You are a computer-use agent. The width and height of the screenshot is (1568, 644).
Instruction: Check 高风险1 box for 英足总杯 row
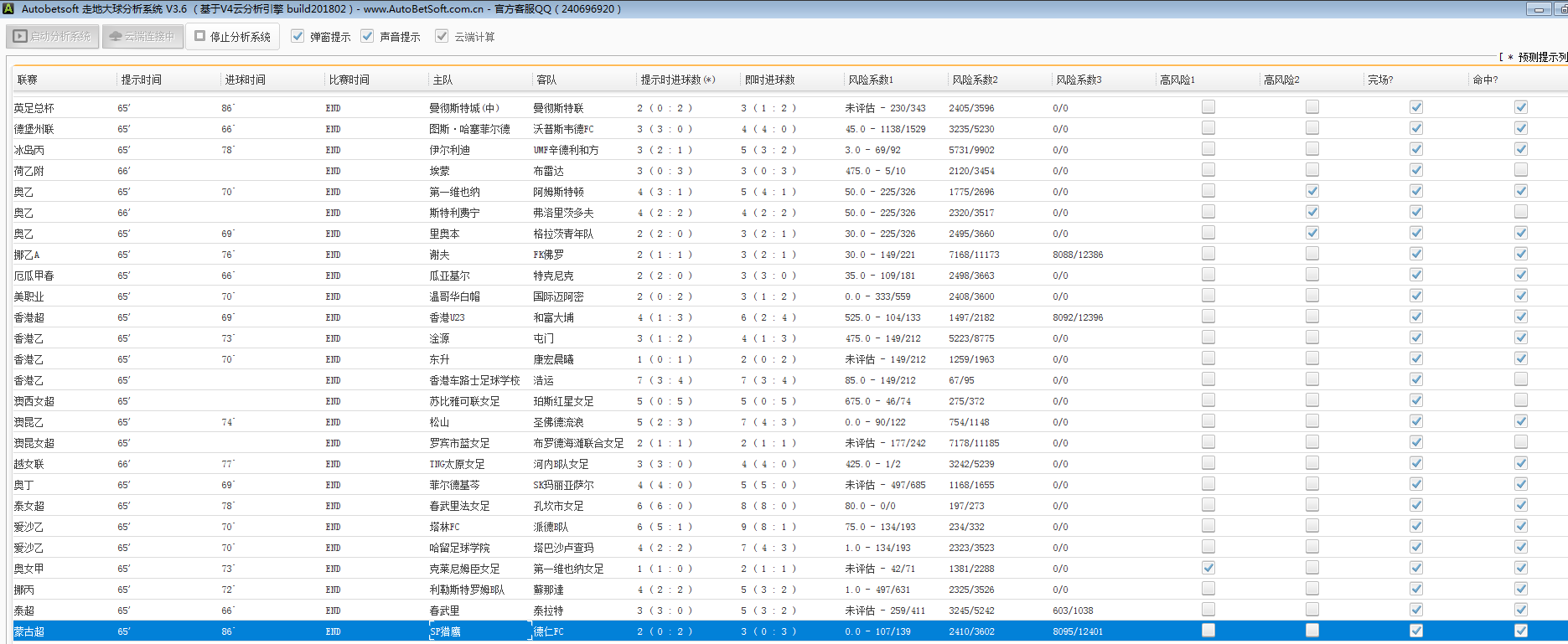[x=1208, y=107]
